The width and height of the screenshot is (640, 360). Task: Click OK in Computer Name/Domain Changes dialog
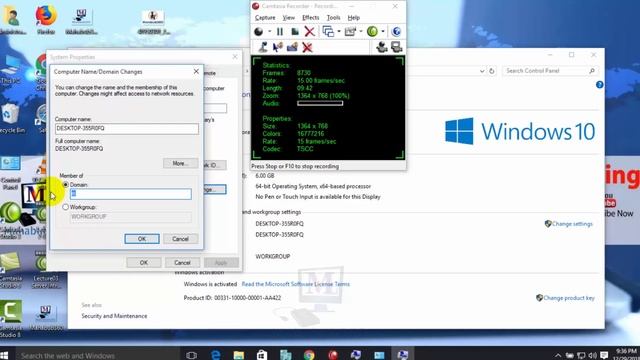point(142,239)
